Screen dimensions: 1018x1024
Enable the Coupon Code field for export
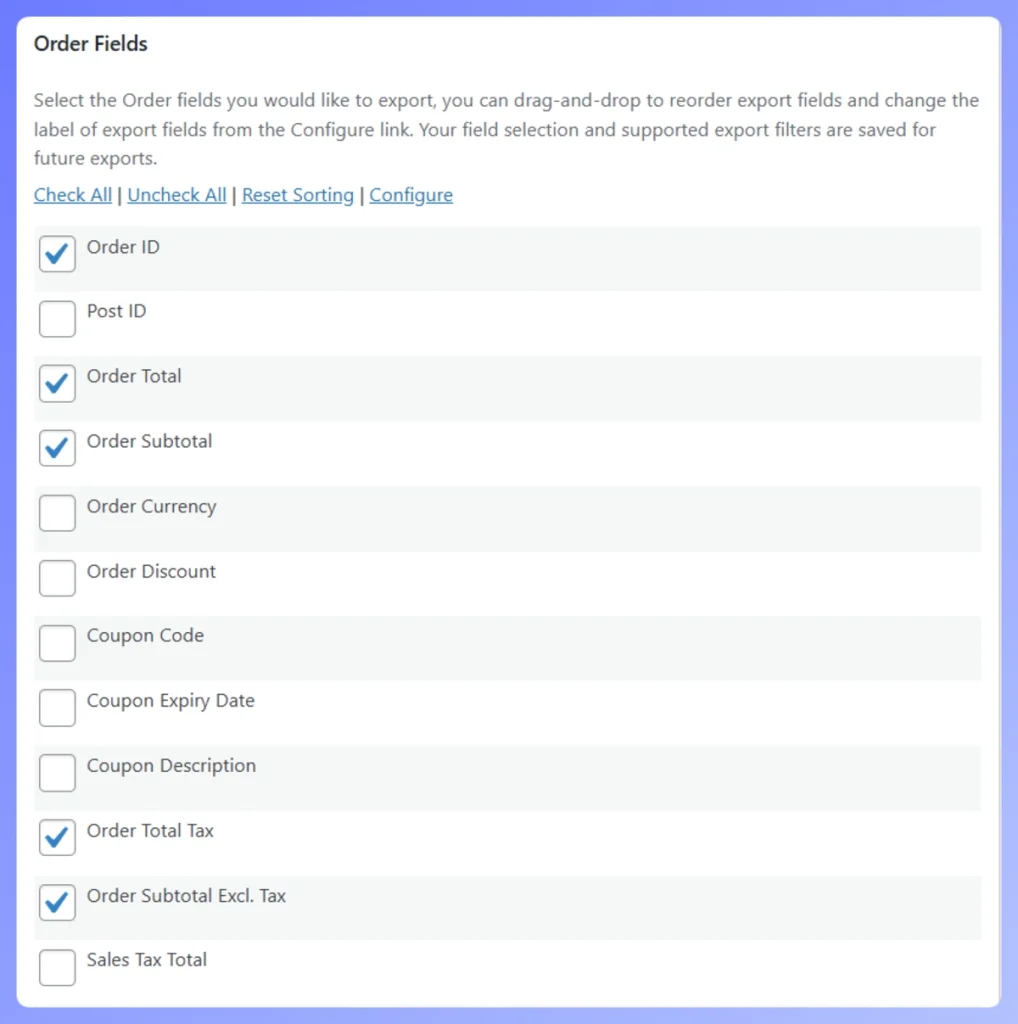pos(57,643)
